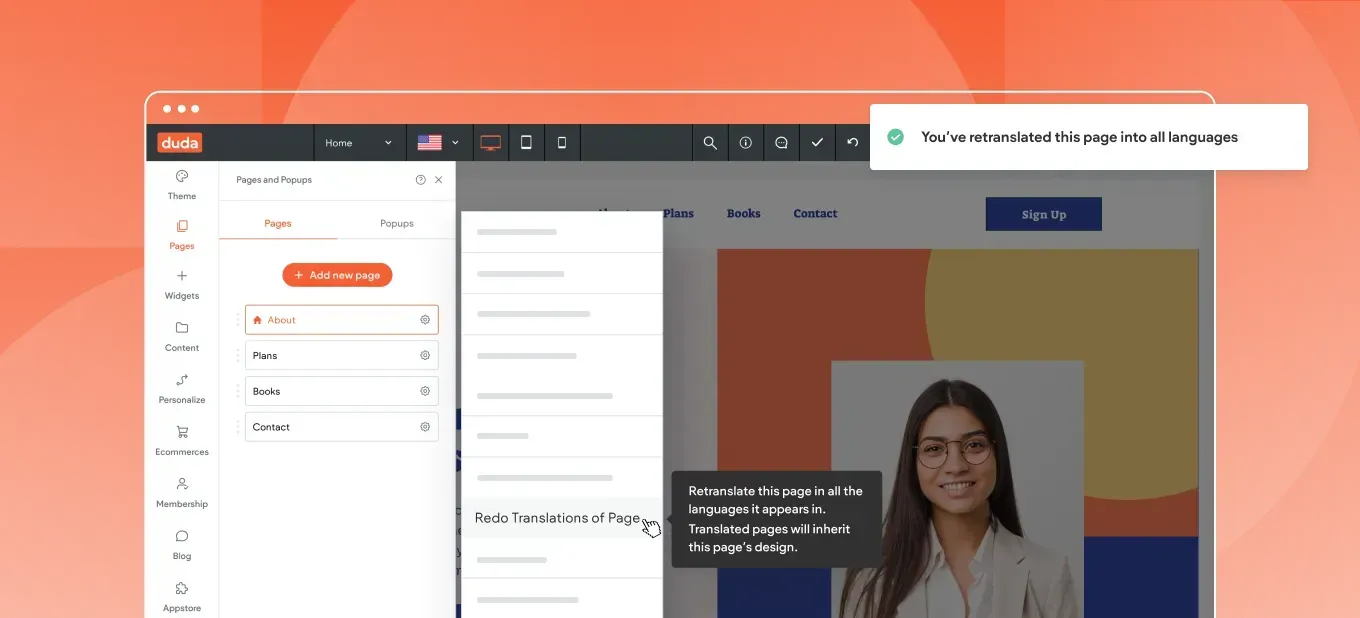1360x618 pixels.
Task: Click the help icon in Pages and Popups
Action: click(x=420, y=180)
